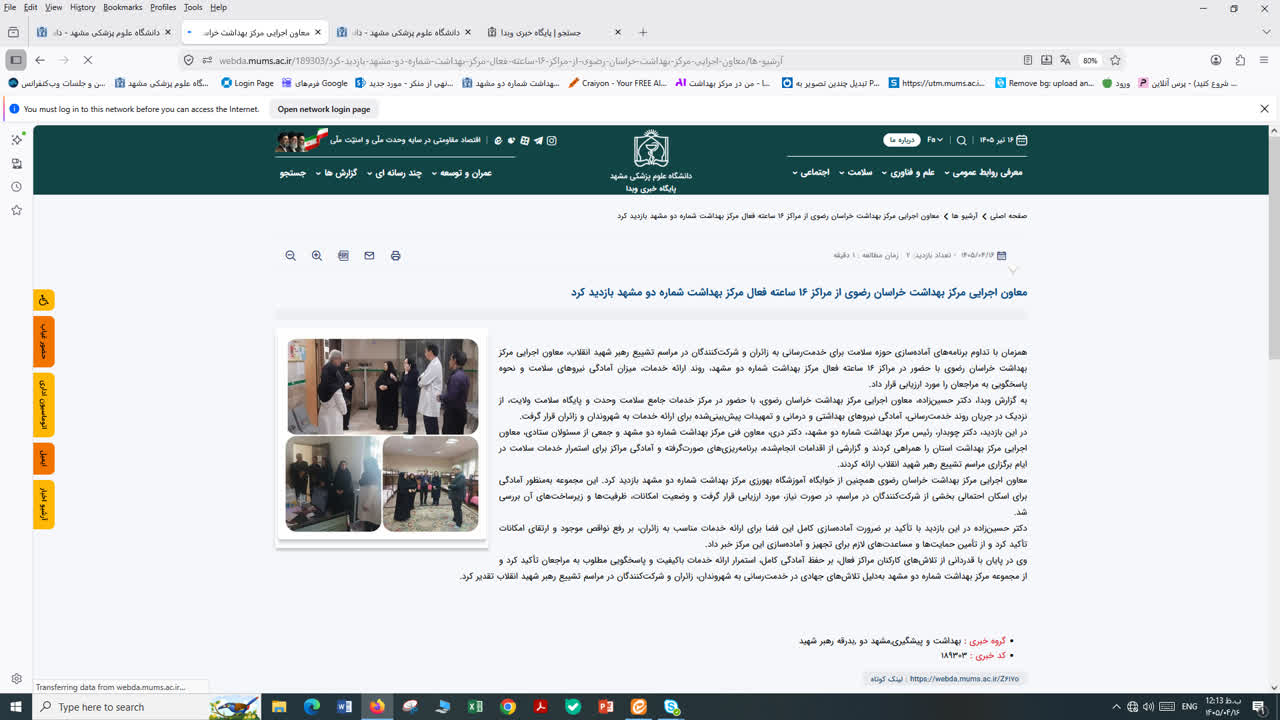Click the 80% page zoom indicator
This screenshot has height=720, width=1280.
click(x=1090, y=60)
